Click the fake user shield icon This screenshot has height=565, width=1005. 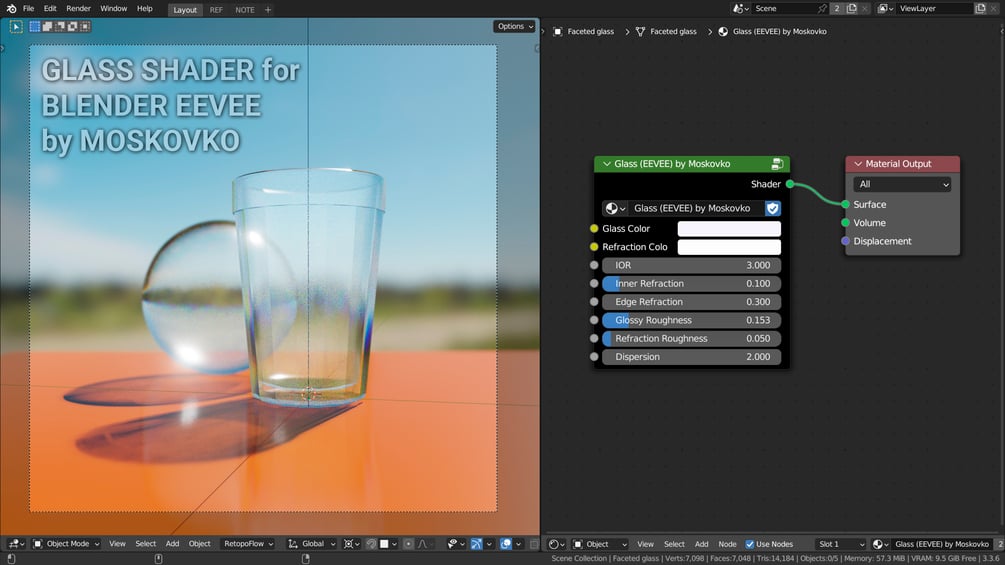tap(773, 208)
